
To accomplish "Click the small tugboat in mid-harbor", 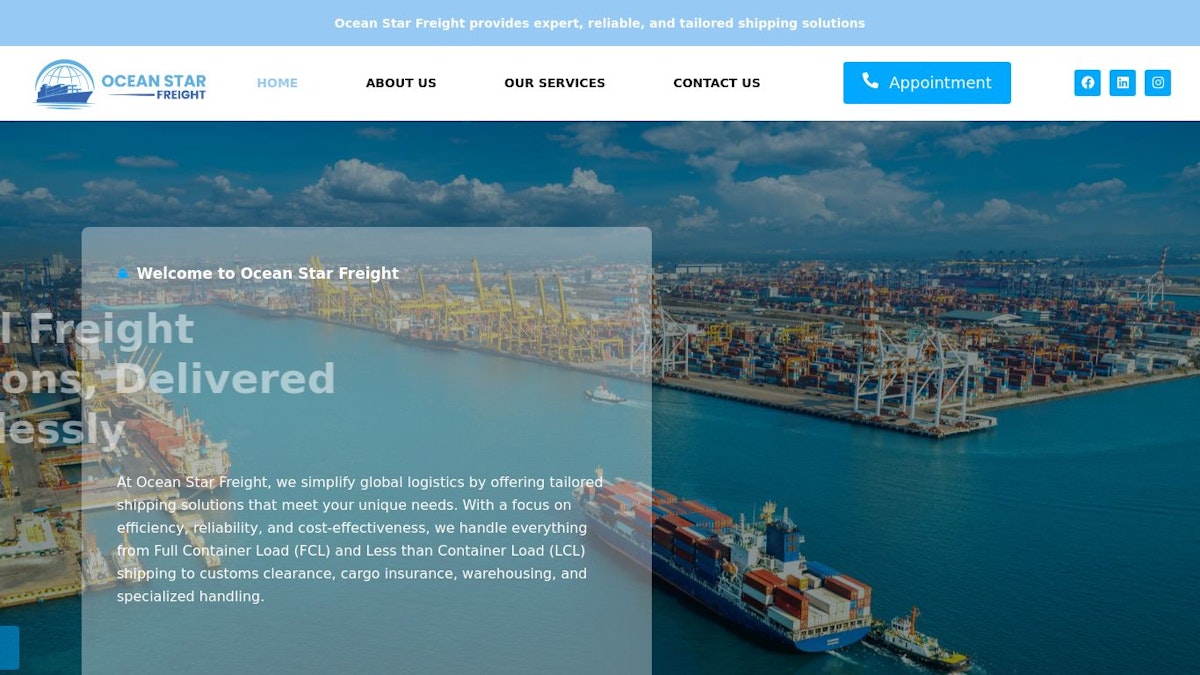I will point(605,394).
